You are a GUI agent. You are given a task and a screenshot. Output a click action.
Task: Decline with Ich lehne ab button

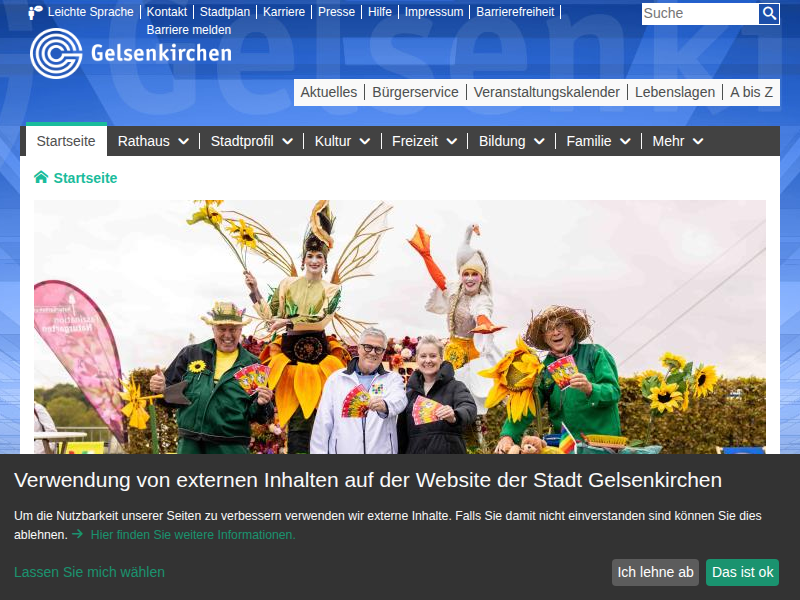[656, 572]
